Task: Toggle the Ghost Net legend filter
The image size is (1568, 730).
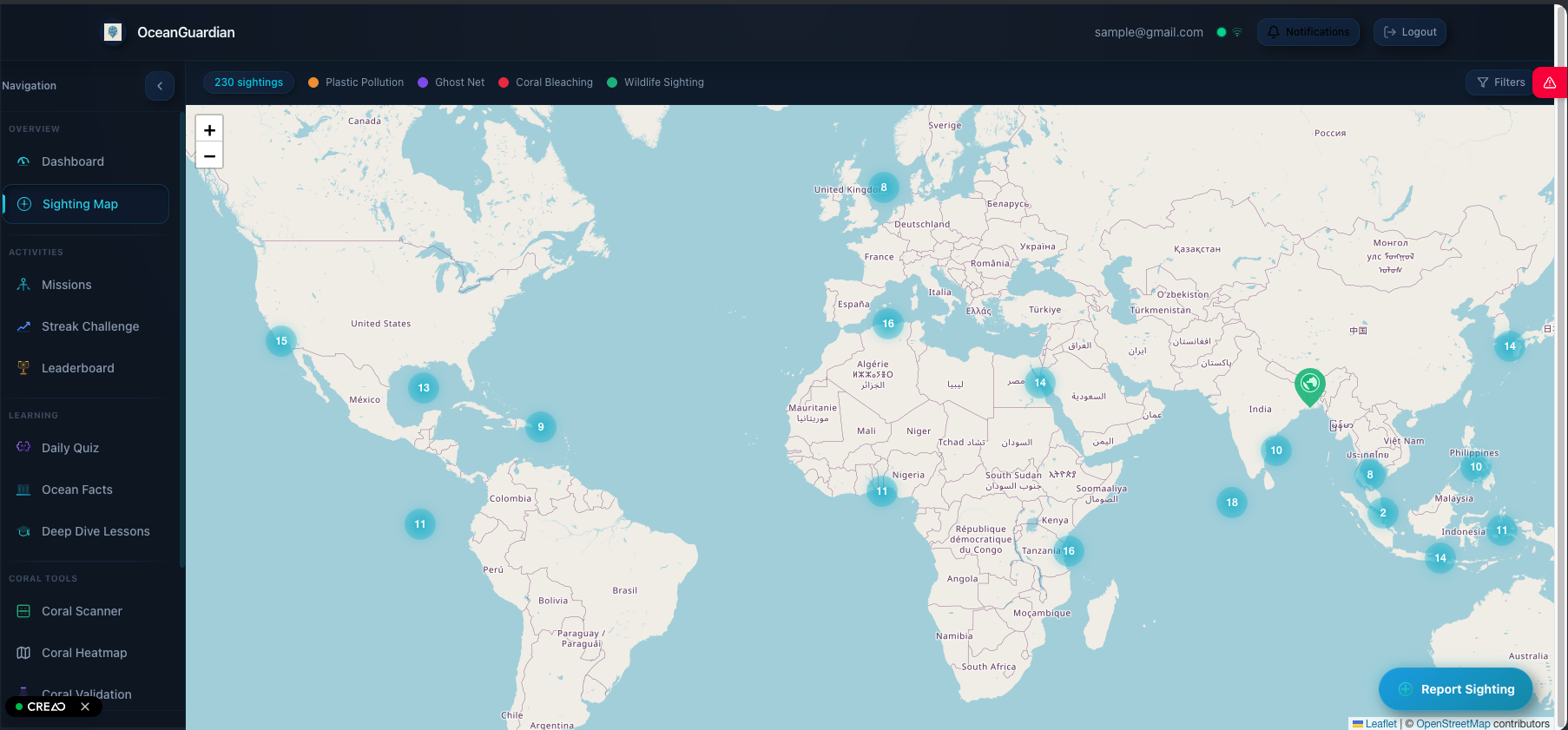Action: (x=451, y=82)
